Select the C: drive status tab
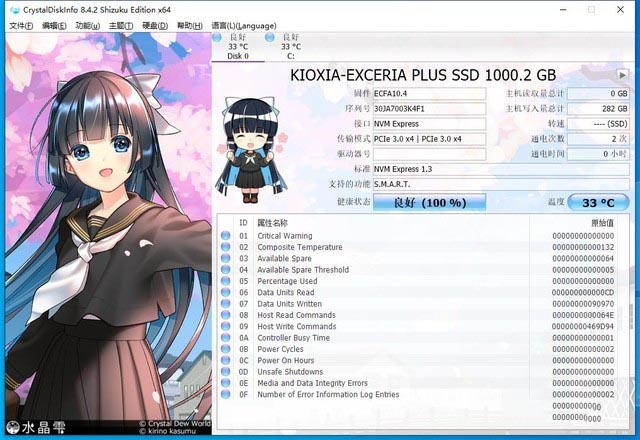The image size is (640, 440). pos(291,47)
